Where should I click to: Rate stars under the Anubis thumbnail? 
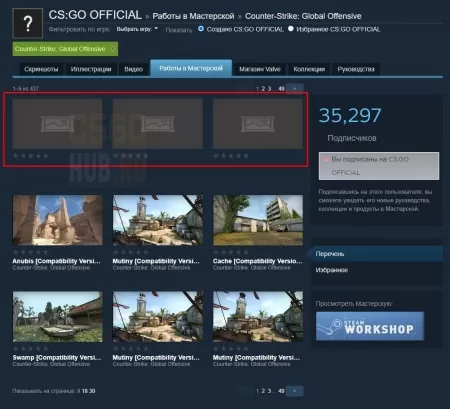[x=30, y=253]
